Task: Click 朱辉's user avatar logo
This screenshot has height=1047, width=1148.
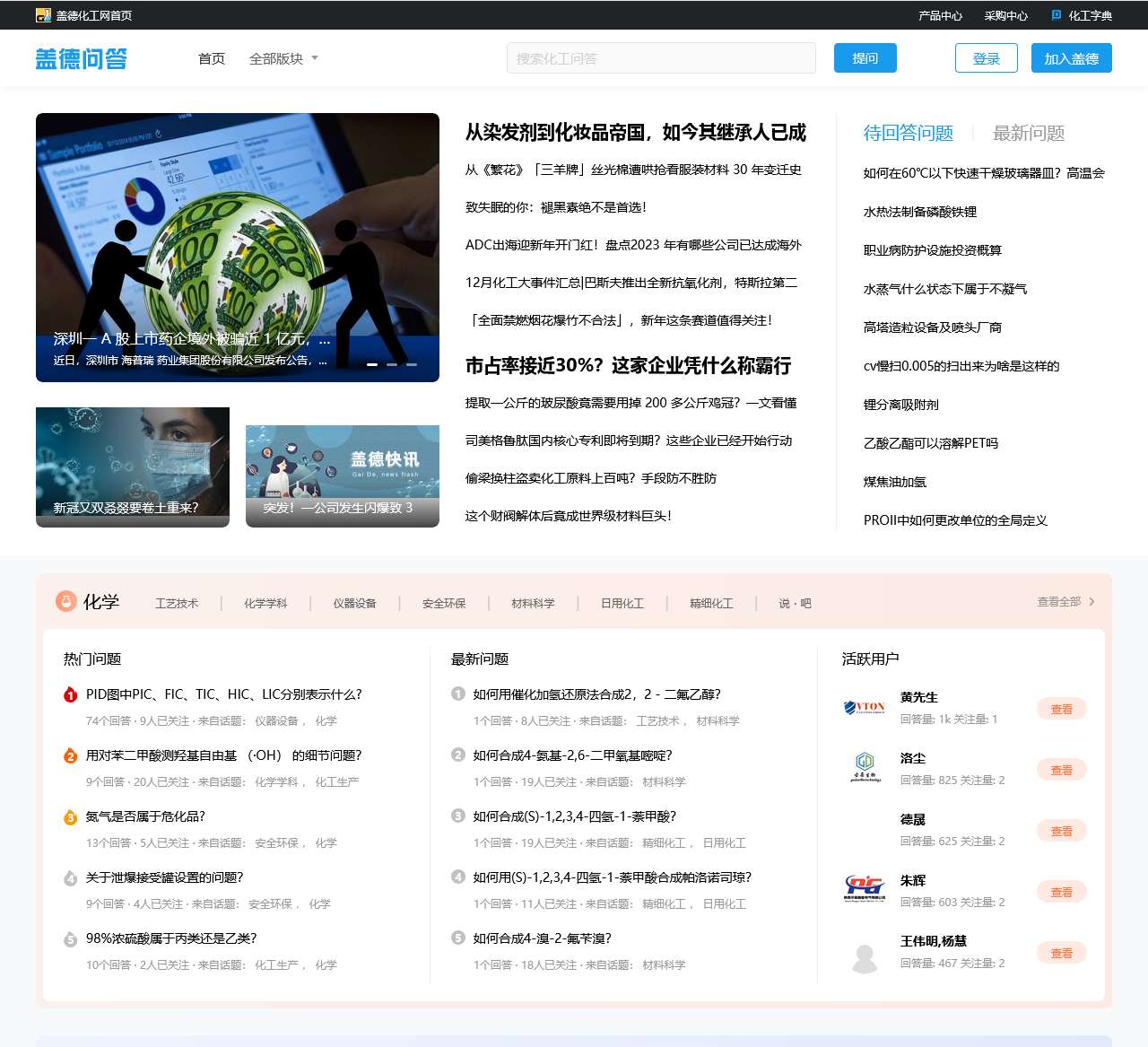Action: click(865, 889)
